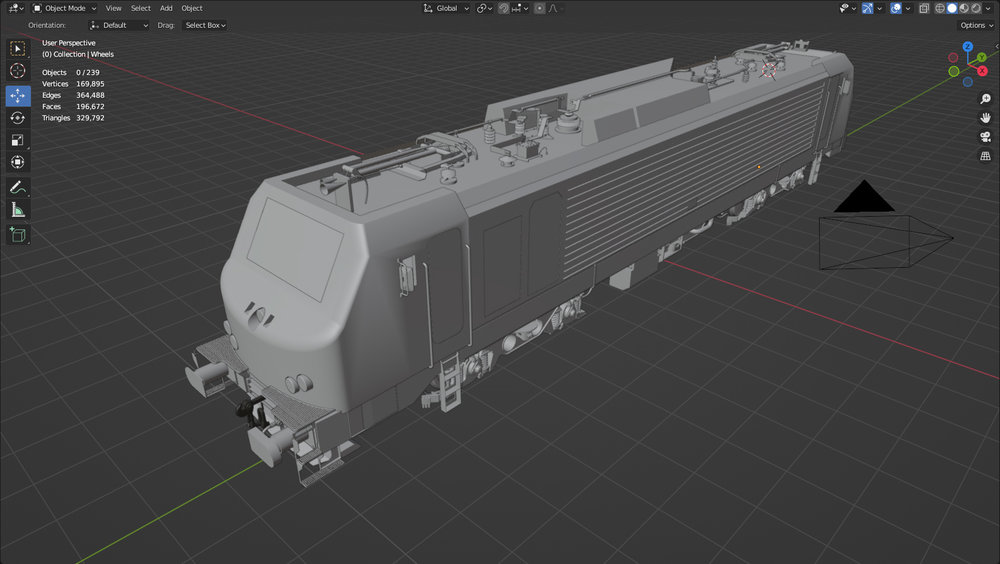The width and height of the screenshot is (1000, 564).
Task: Open shading options dropdown arrow
Action: click(x=990, y=8)
